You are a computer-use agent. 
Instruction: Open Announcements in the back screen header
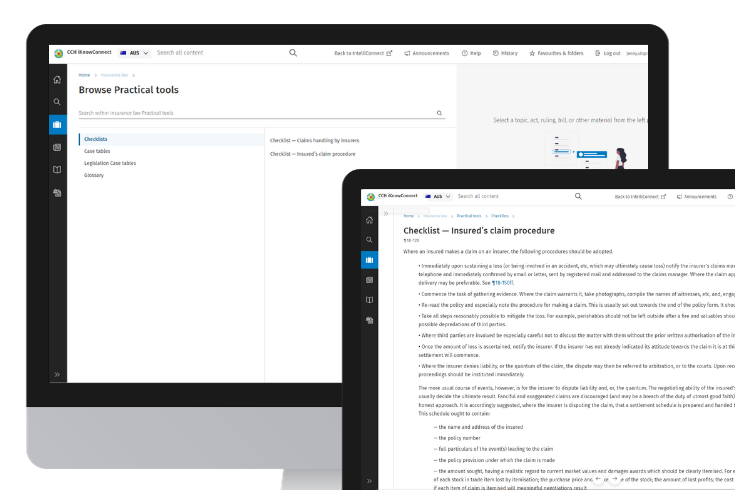tap(427, 53)
